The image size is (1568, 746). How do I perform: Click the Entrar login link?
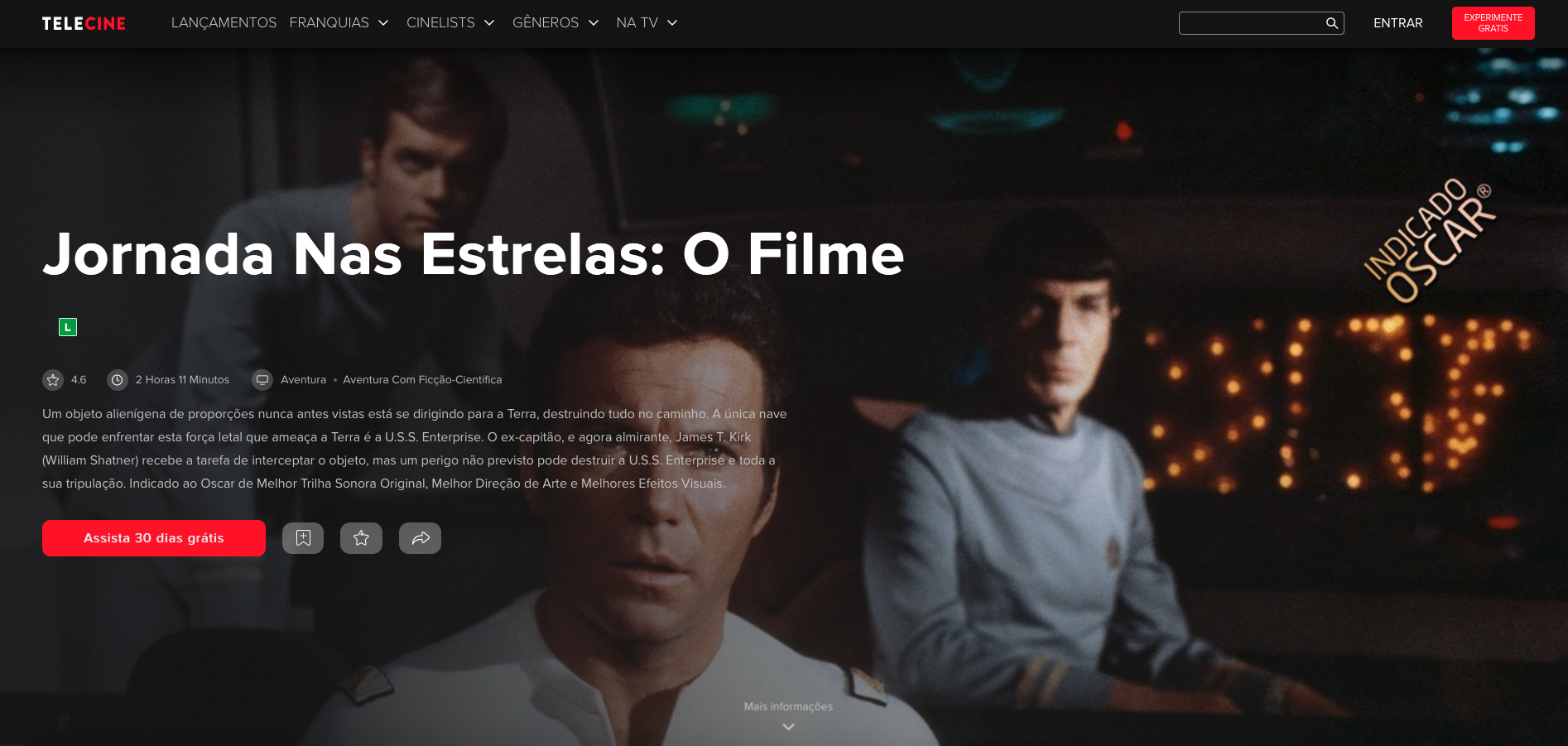[x=1397, y=23]
